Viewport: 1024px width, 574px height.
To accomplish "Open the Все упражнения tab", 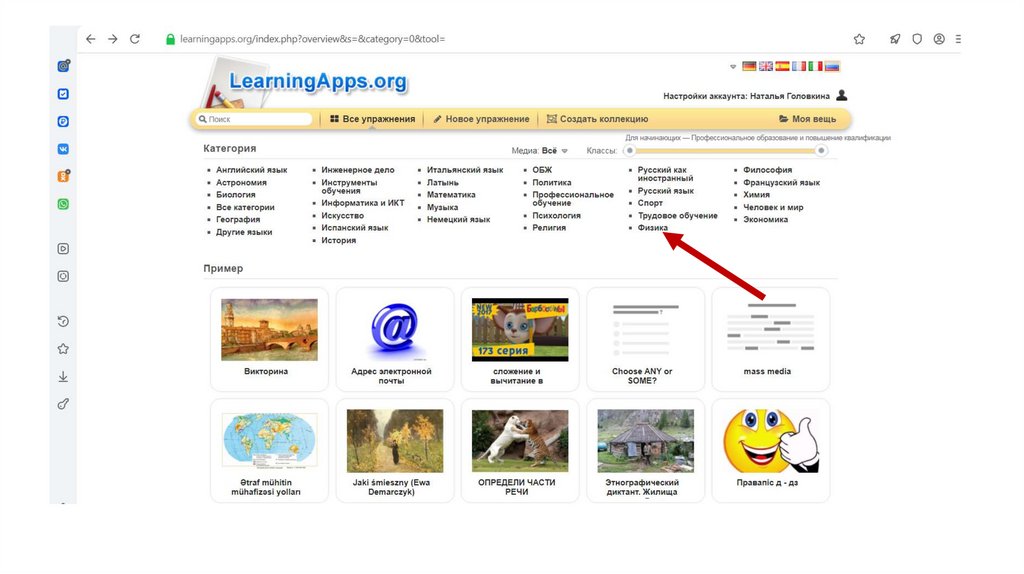I will click(x=372, y=119).
